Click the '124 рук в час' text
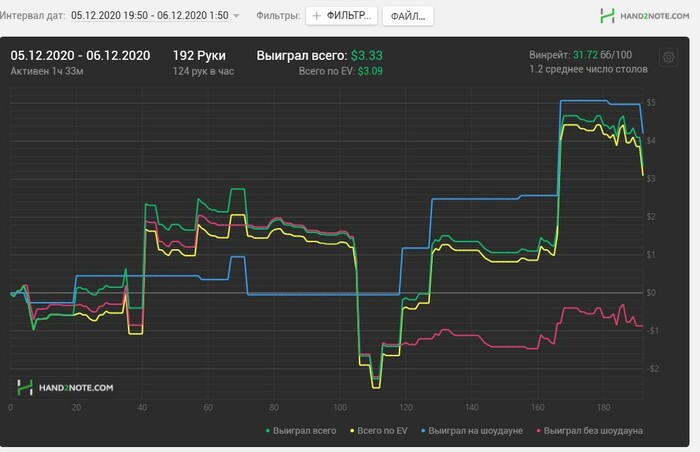Viewport: 700px width, 452px height. click(x=204, y=71)
